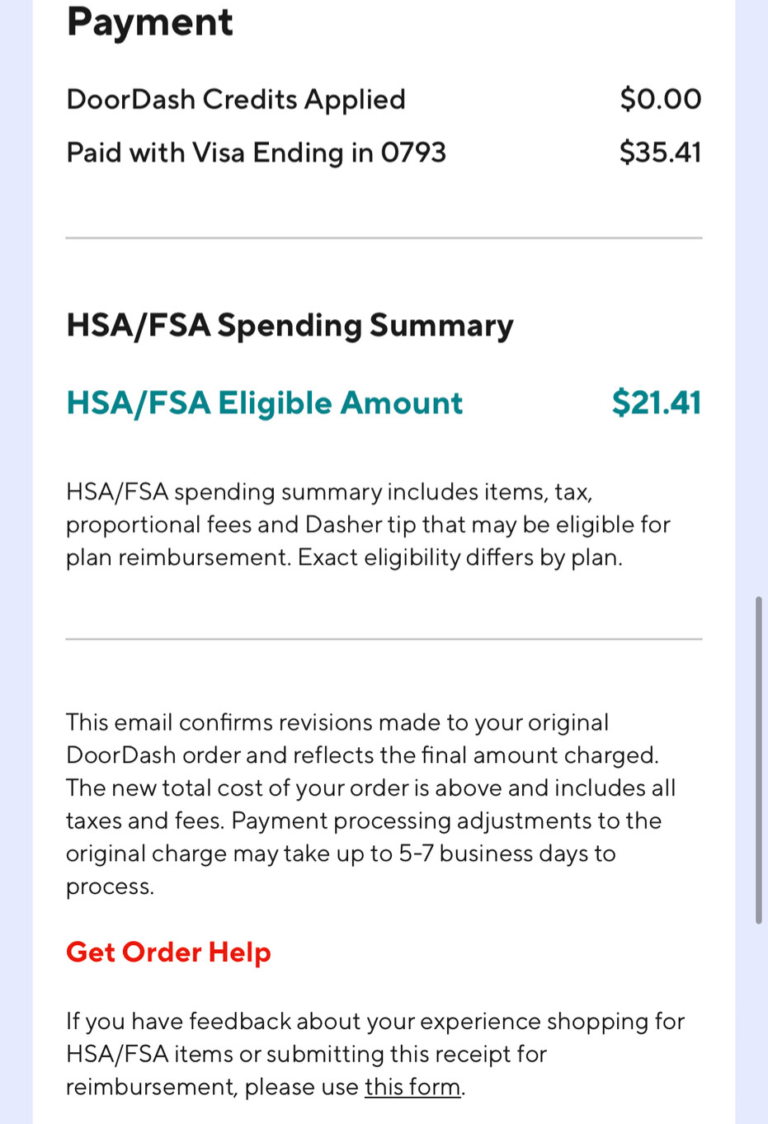Select the Payment section heading
768x1124 pixels.
[150, 22]
